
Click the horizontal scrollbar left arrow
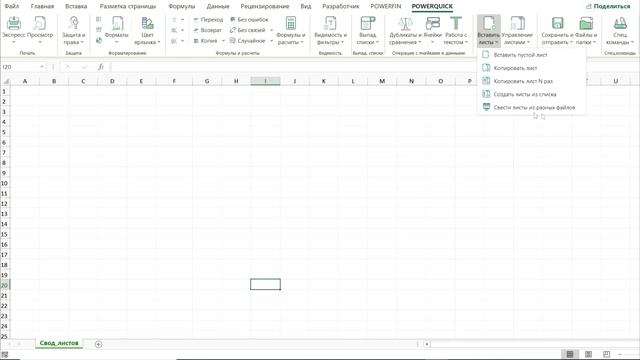(x=427, y=344)
